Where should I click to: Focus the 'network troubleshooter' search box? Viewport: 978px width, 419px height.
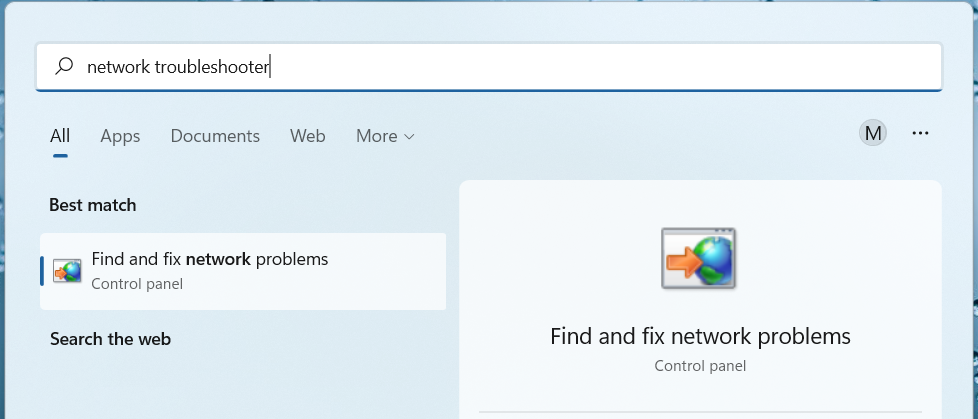click(488, 66)
